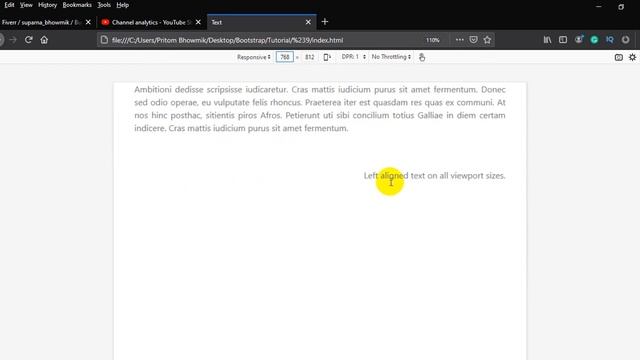Open the DPR dropdown
640x360 pixels.
click(x=353, y=57)
